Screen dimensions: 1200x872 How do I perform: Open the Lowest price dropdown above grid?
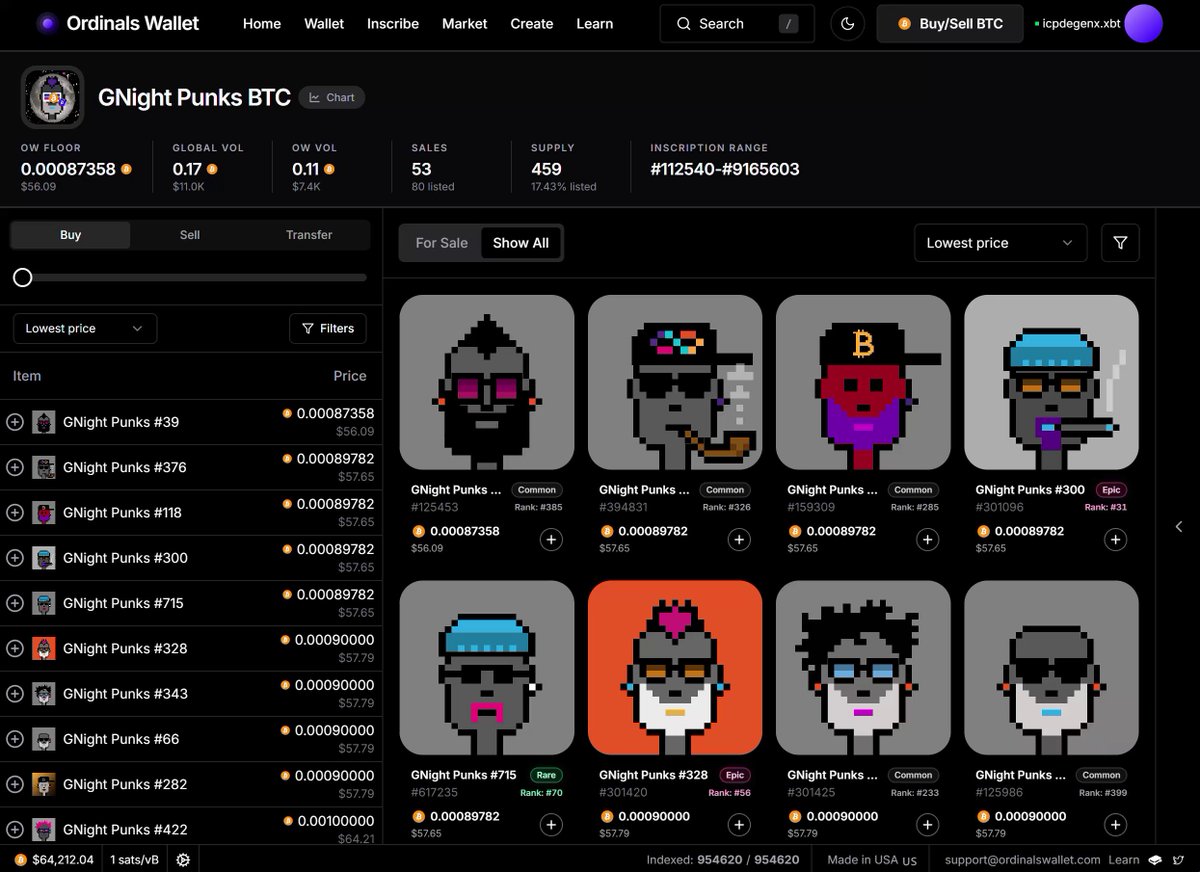(x=1000, y=243)
